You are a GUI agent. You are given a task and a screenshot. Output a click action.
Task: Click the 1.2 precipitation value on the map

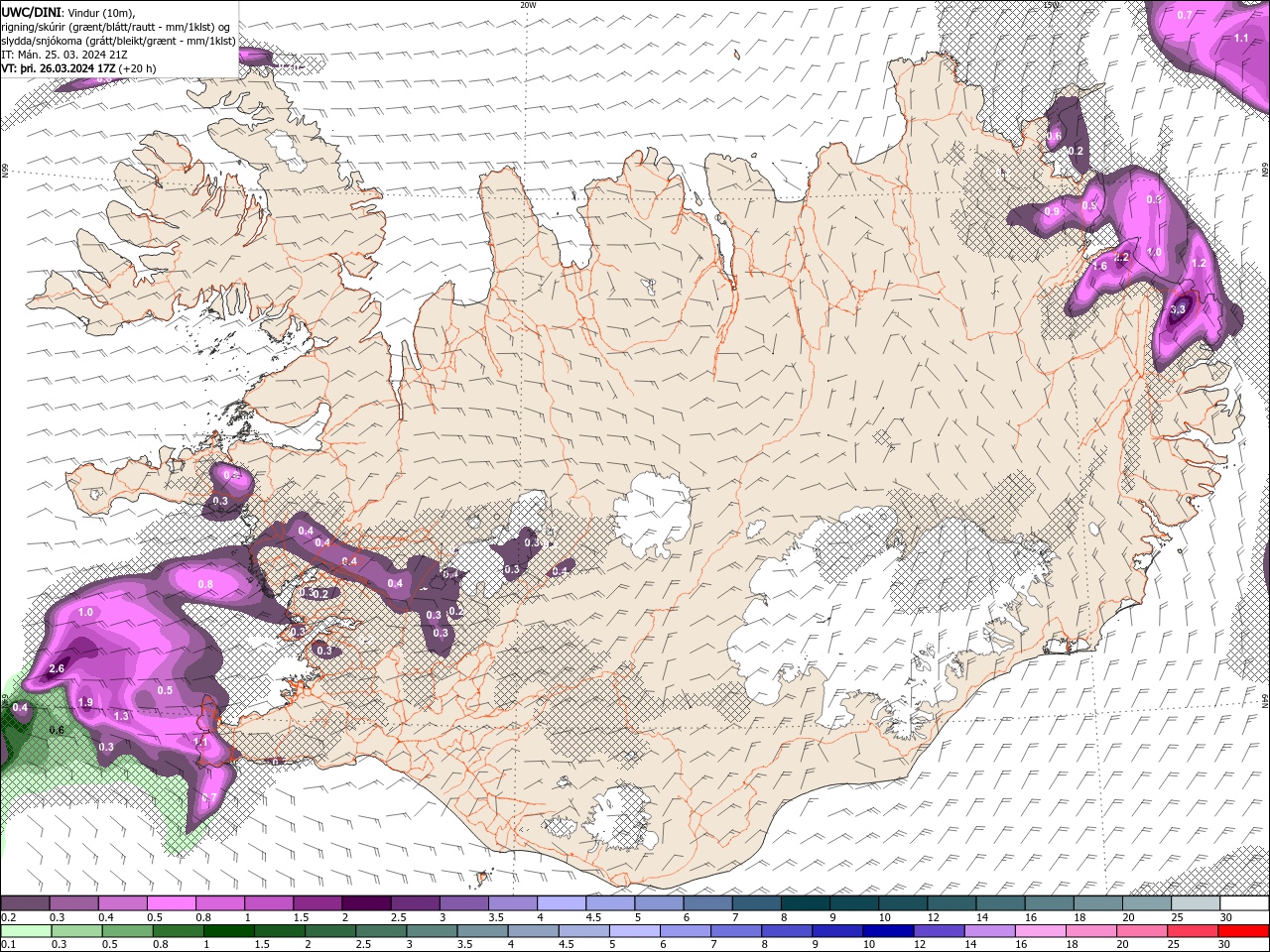click(1199, 264)
